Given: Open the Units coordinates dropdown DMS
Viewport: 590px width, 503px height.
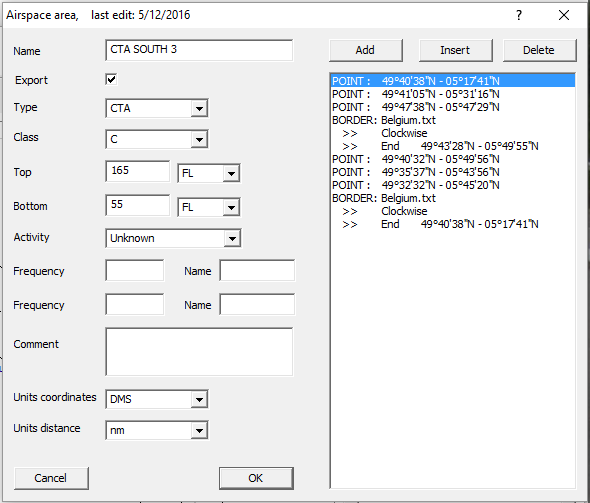Looking at the screenshot, I should pos(157,399).
